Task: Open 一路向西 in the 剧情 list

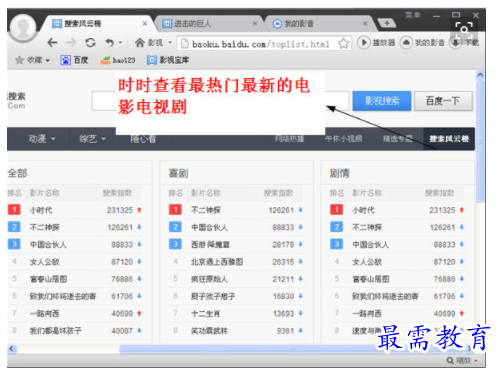Action: pos(367,314)
